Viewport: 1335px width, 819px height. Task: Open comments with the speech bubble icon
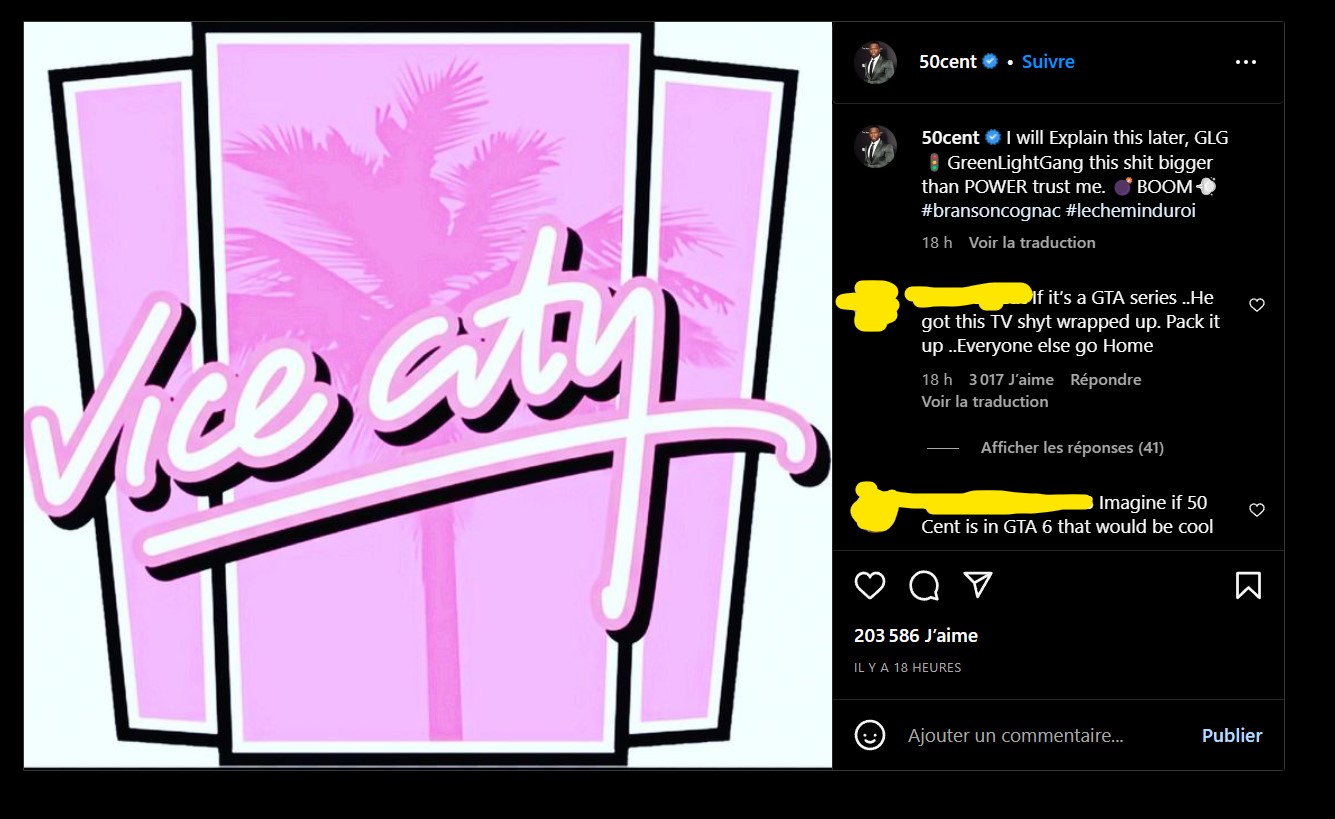tap(924, 585)
